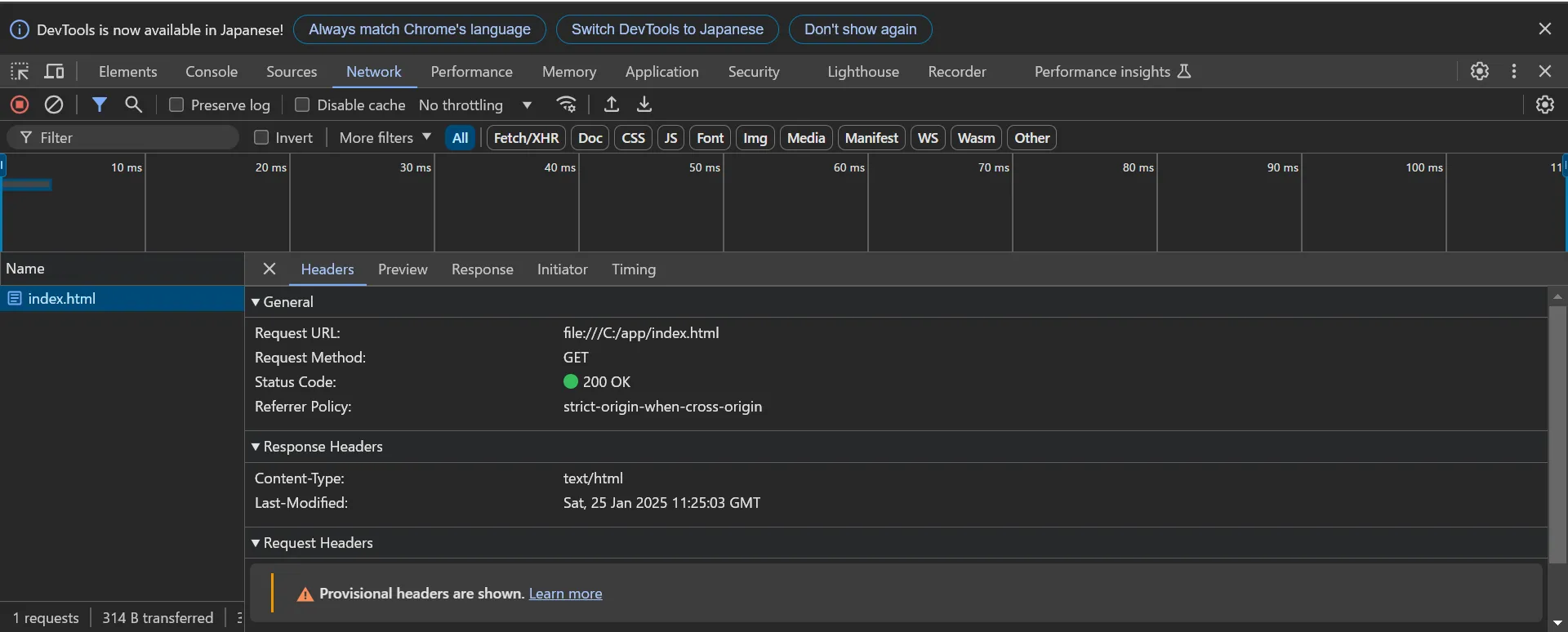The width and height of the screenshot is (1568, 632).
Task: Show the Initiator sub-tab
Action: point(562,269)
